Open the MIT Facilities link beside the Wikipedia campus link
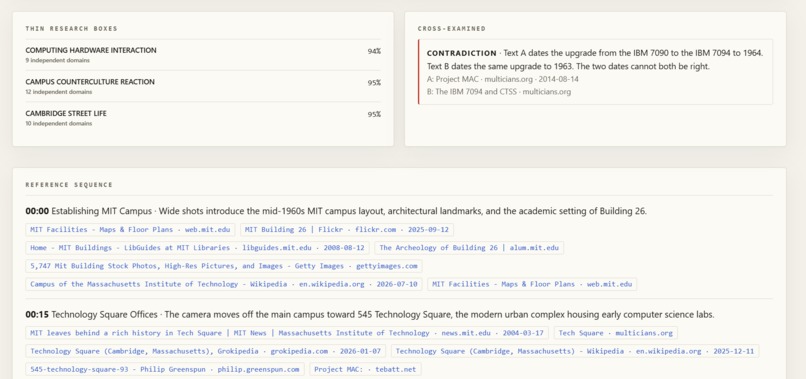The image size is (806, 379). (x=532, y=284)
